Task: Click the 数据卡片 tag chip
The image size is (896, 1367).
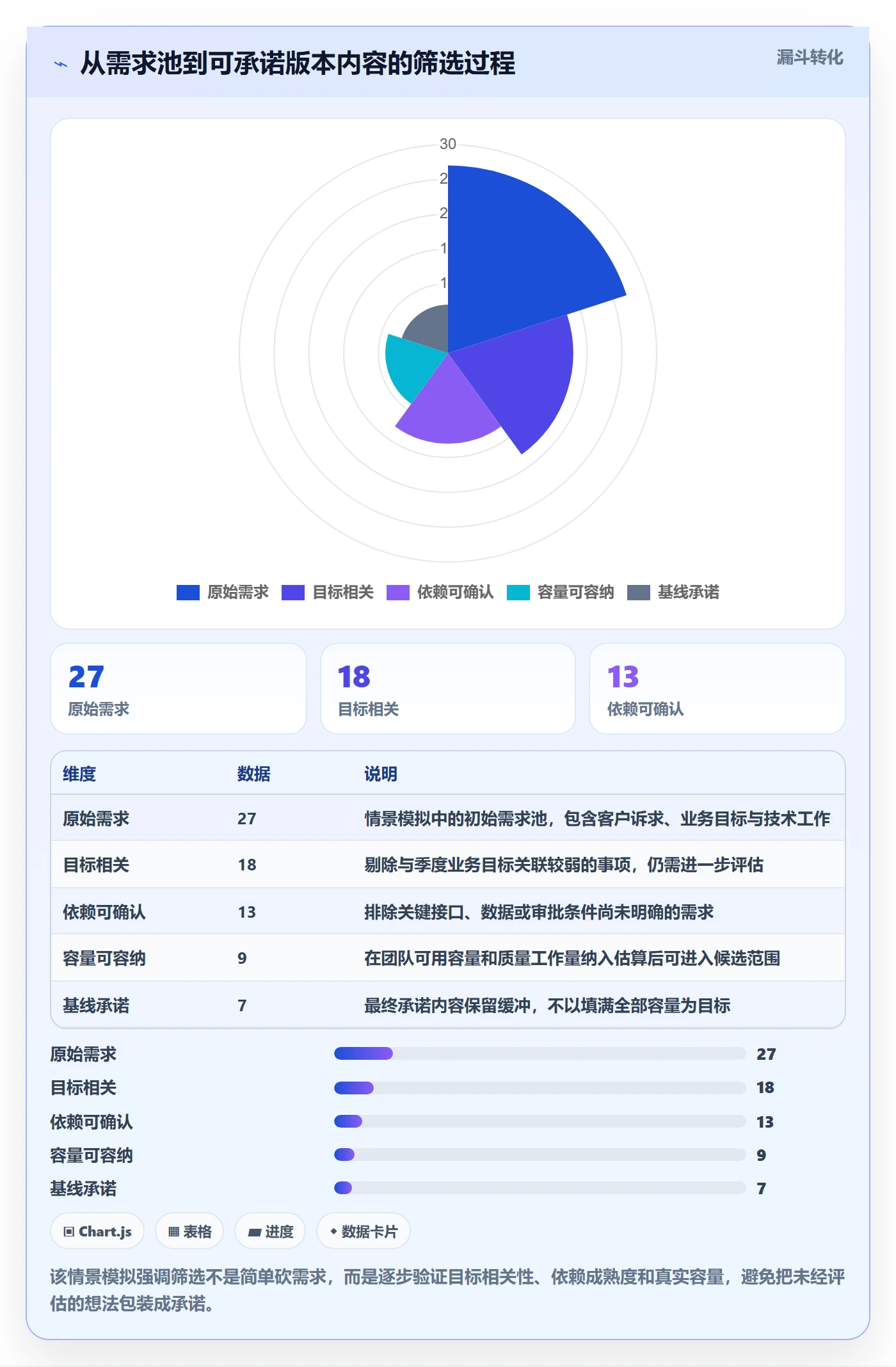Action: 364,1231
